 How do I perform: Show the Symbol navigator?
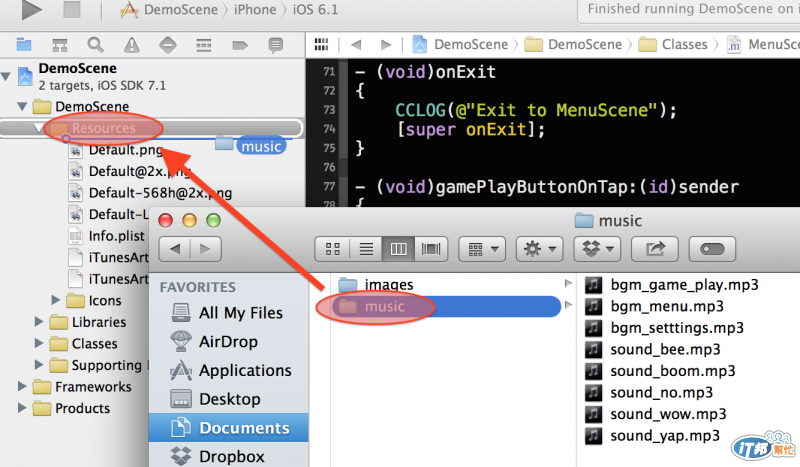point(60,45)
